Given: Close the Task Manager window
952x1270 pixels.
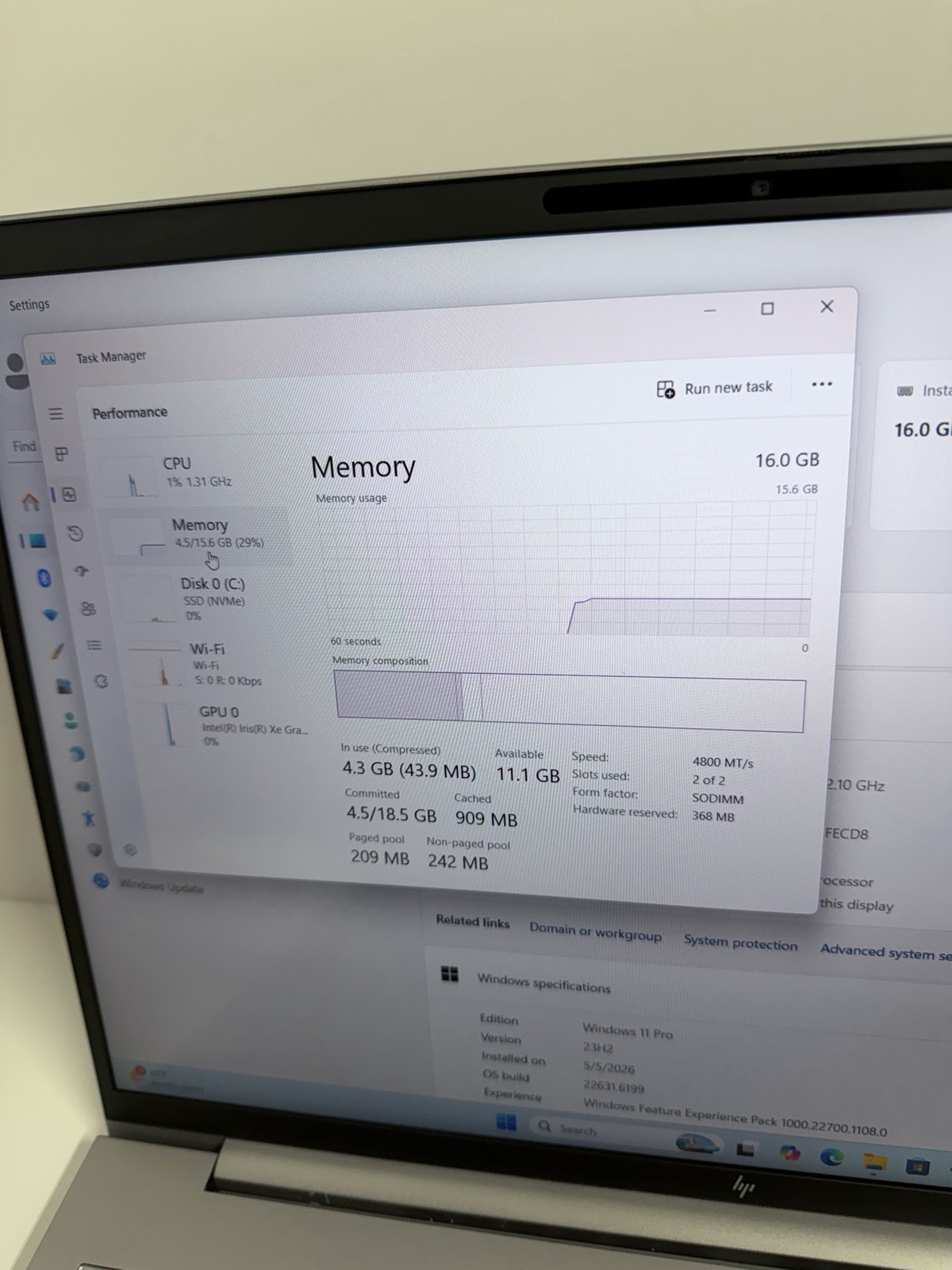Looking at the screenshot, I should click(x=827, y=306).
